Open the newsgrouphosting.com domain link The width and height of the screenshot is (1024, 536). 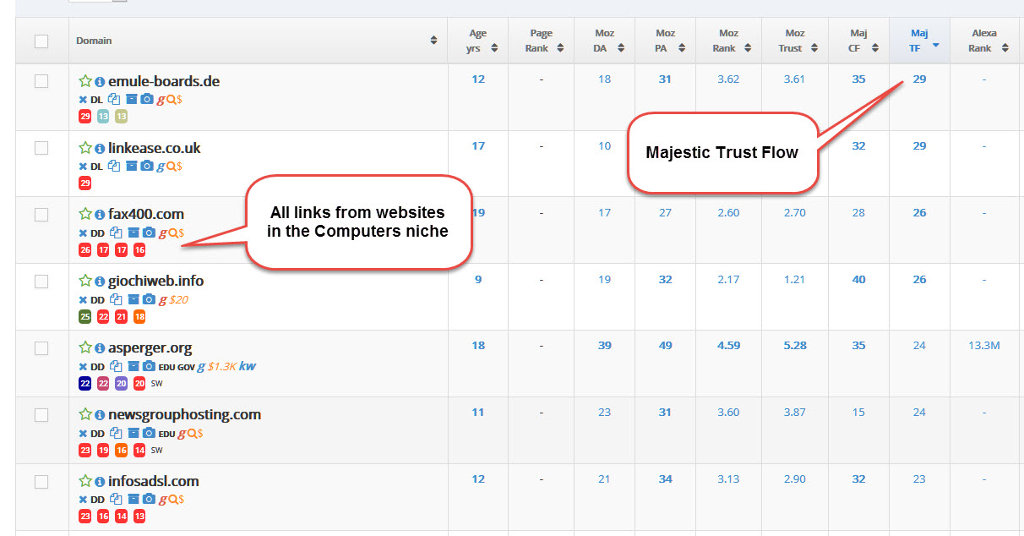(184, 415)
